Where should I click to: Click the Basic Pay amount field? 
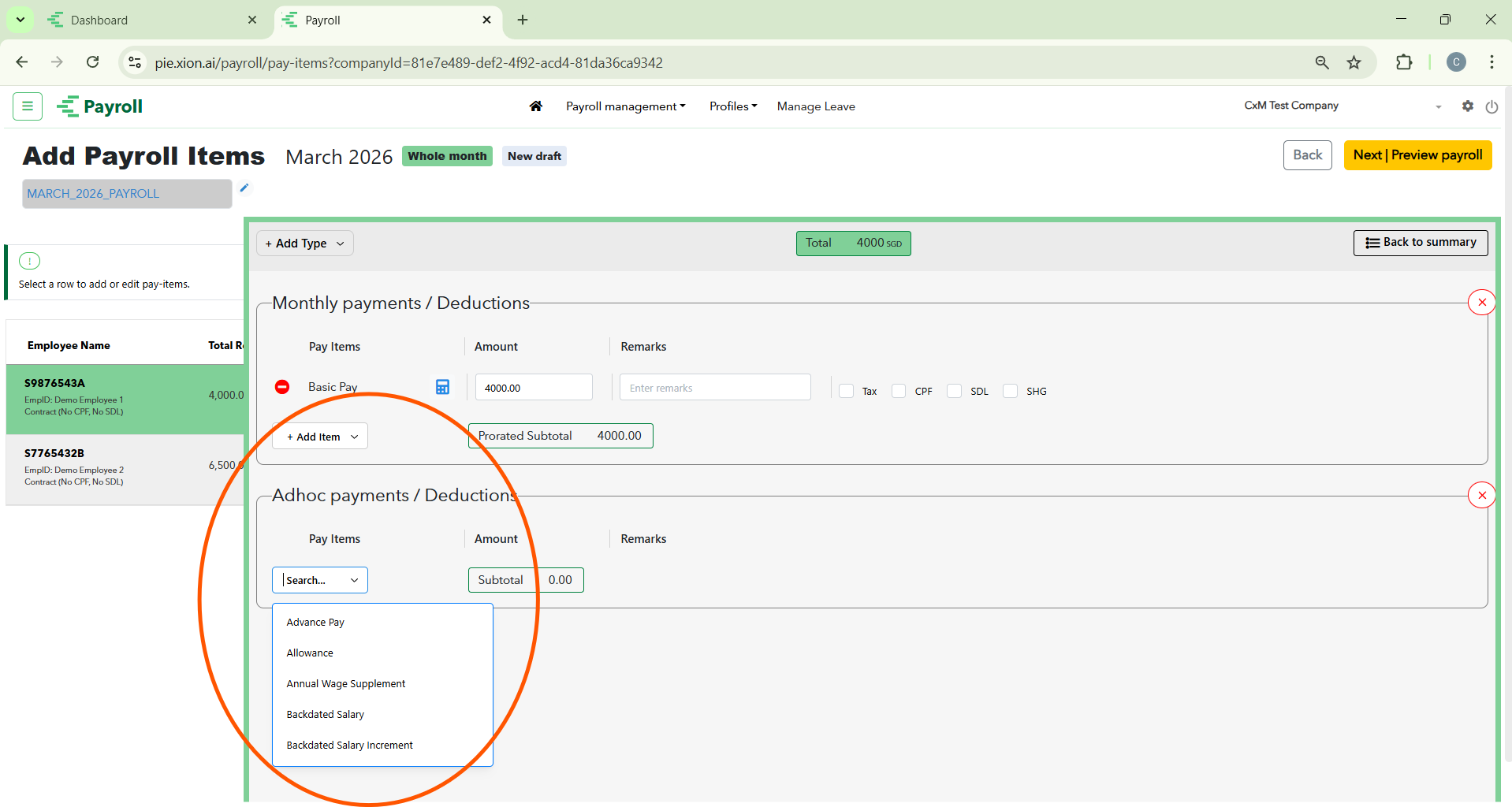pyautogui.click(x=534, y=388)
